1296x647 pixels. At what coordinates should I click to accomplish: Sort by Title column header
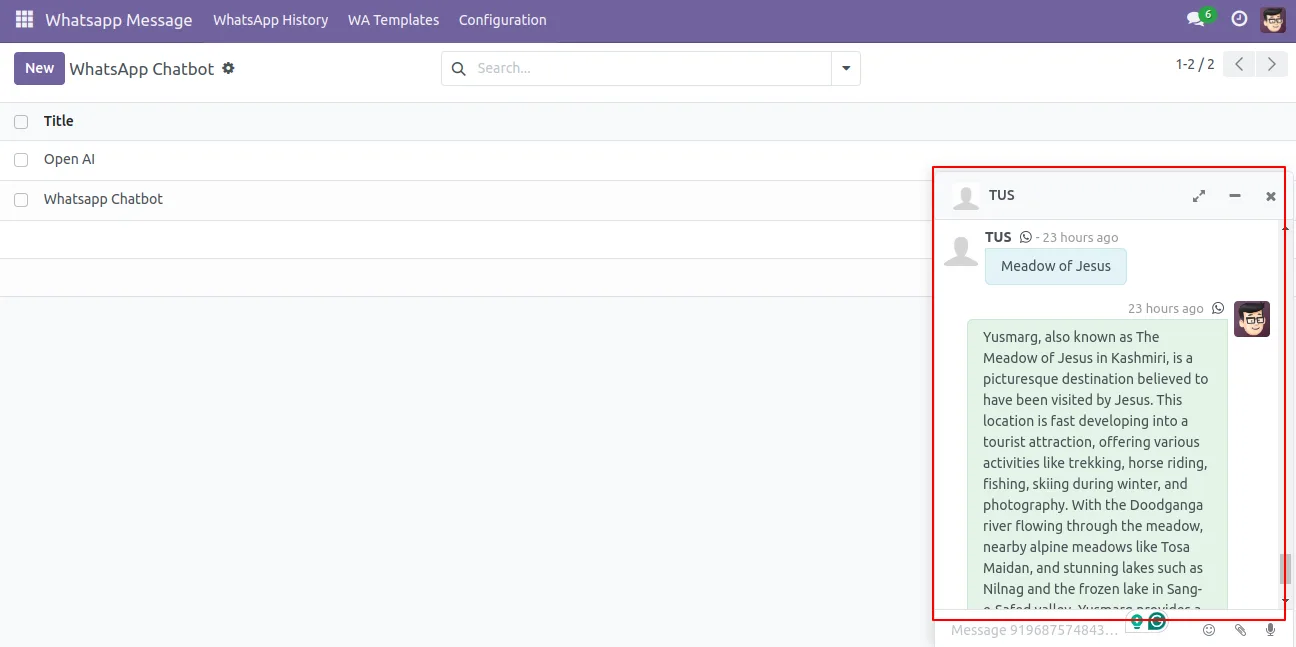pos(59,121)
